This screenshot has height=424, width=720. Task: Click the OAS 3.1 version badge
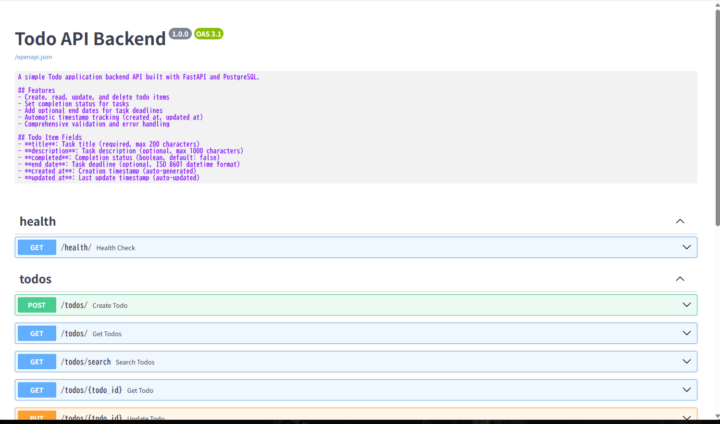(209, 34)
